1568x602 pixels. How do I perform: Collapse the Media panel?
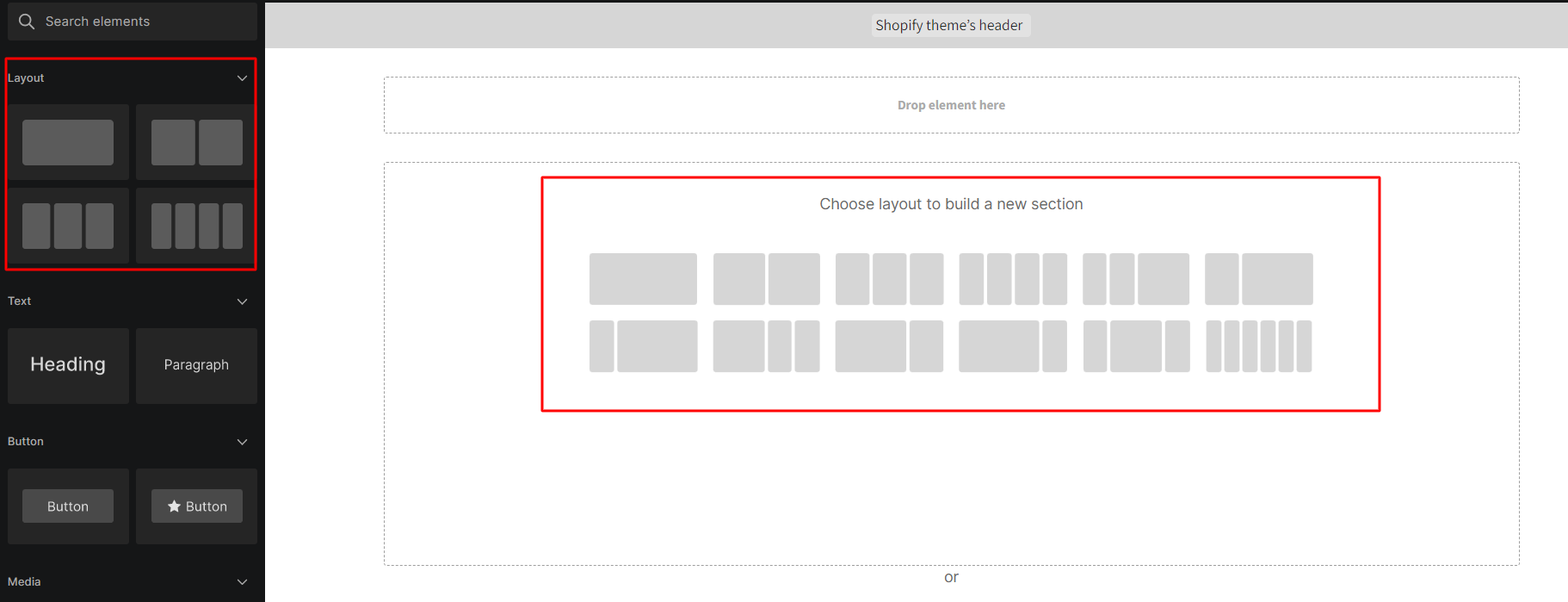click(x=242, y=582)
